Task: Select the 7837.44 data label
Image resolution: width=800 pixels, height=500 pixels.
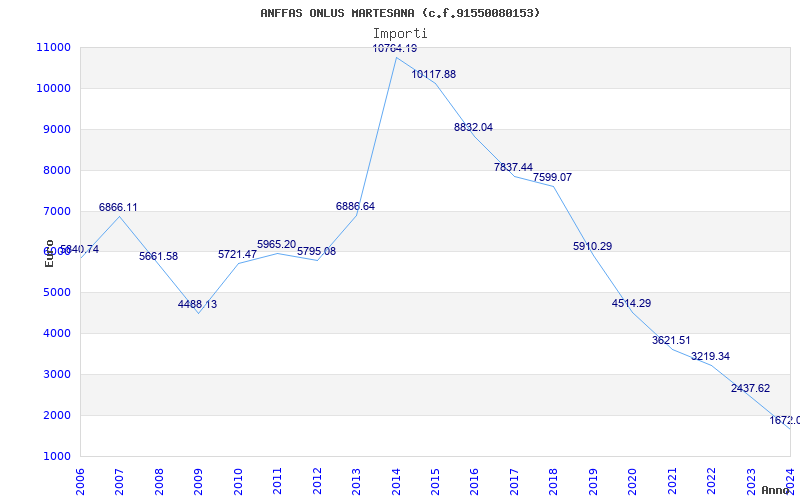Action: (513, 167)
